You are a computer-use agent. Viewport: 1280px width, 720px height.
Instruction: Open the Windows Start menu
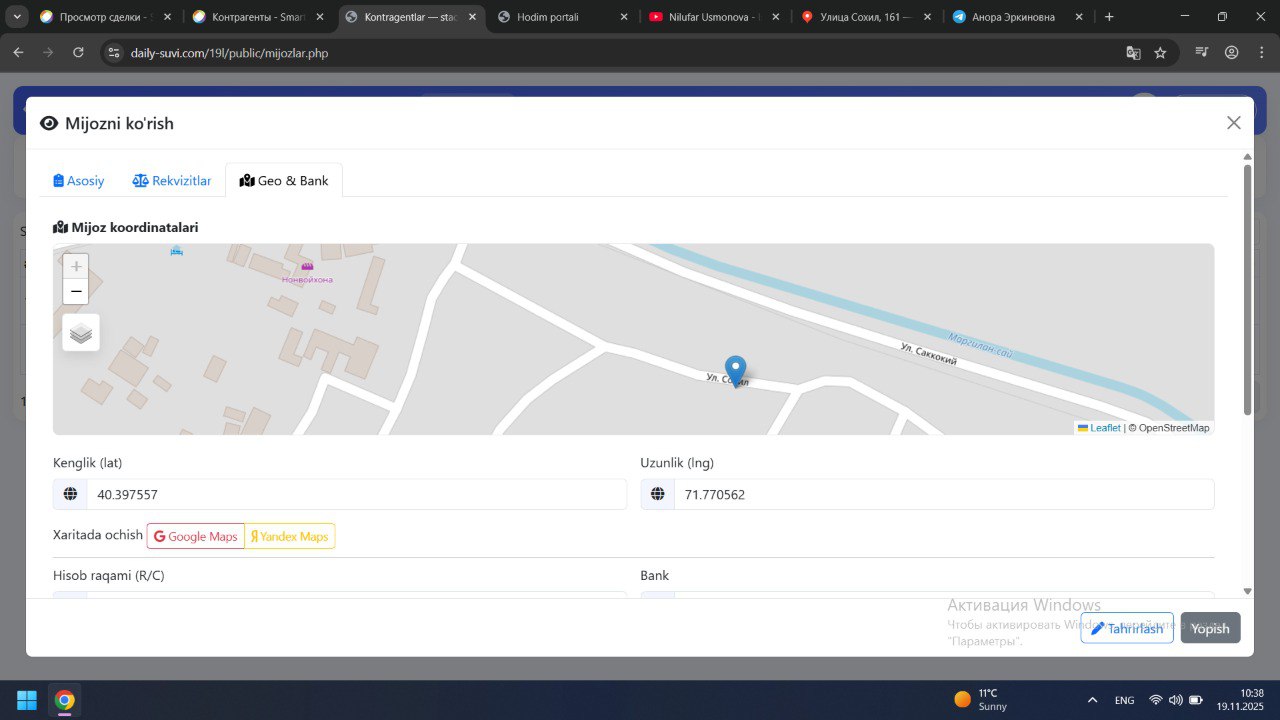pos(27,700)
